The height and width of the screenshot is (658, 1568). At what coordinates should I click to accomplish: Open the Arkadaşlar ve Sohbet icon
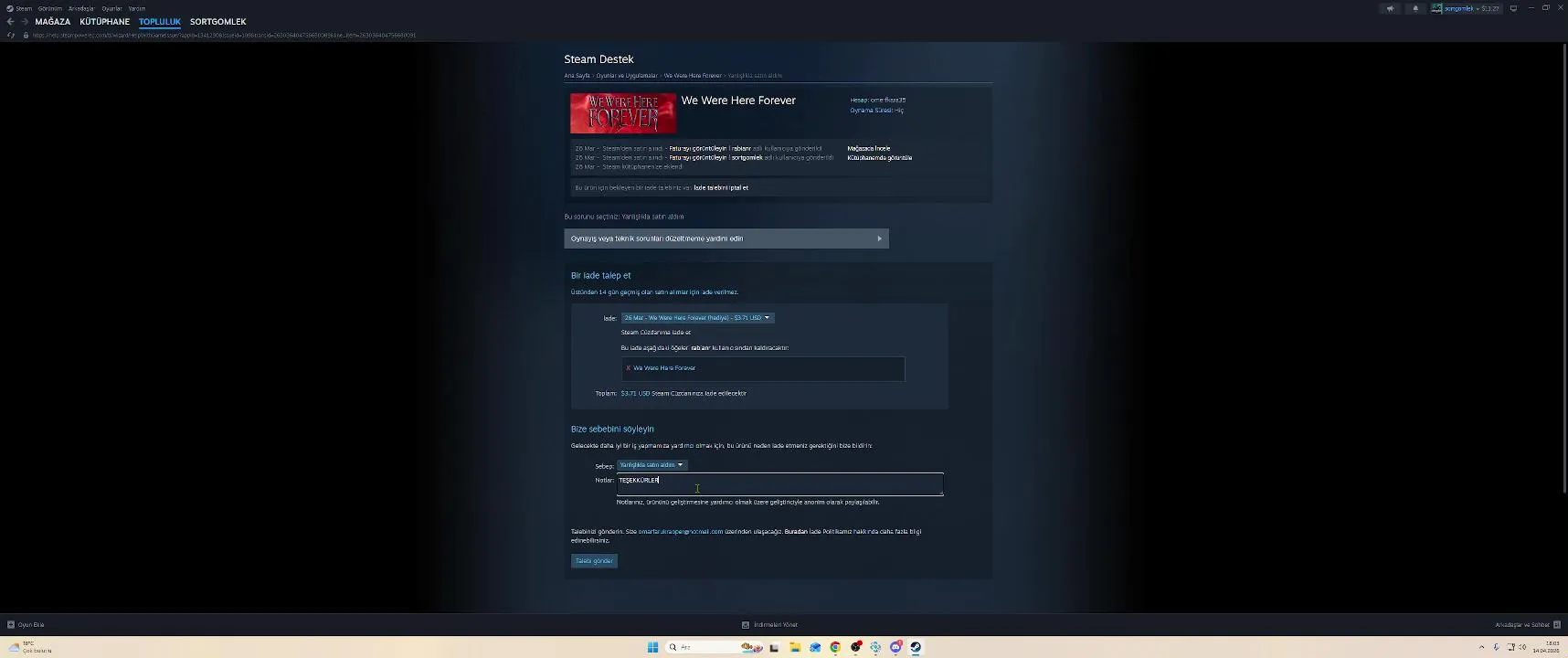(x=1557, y=625)
